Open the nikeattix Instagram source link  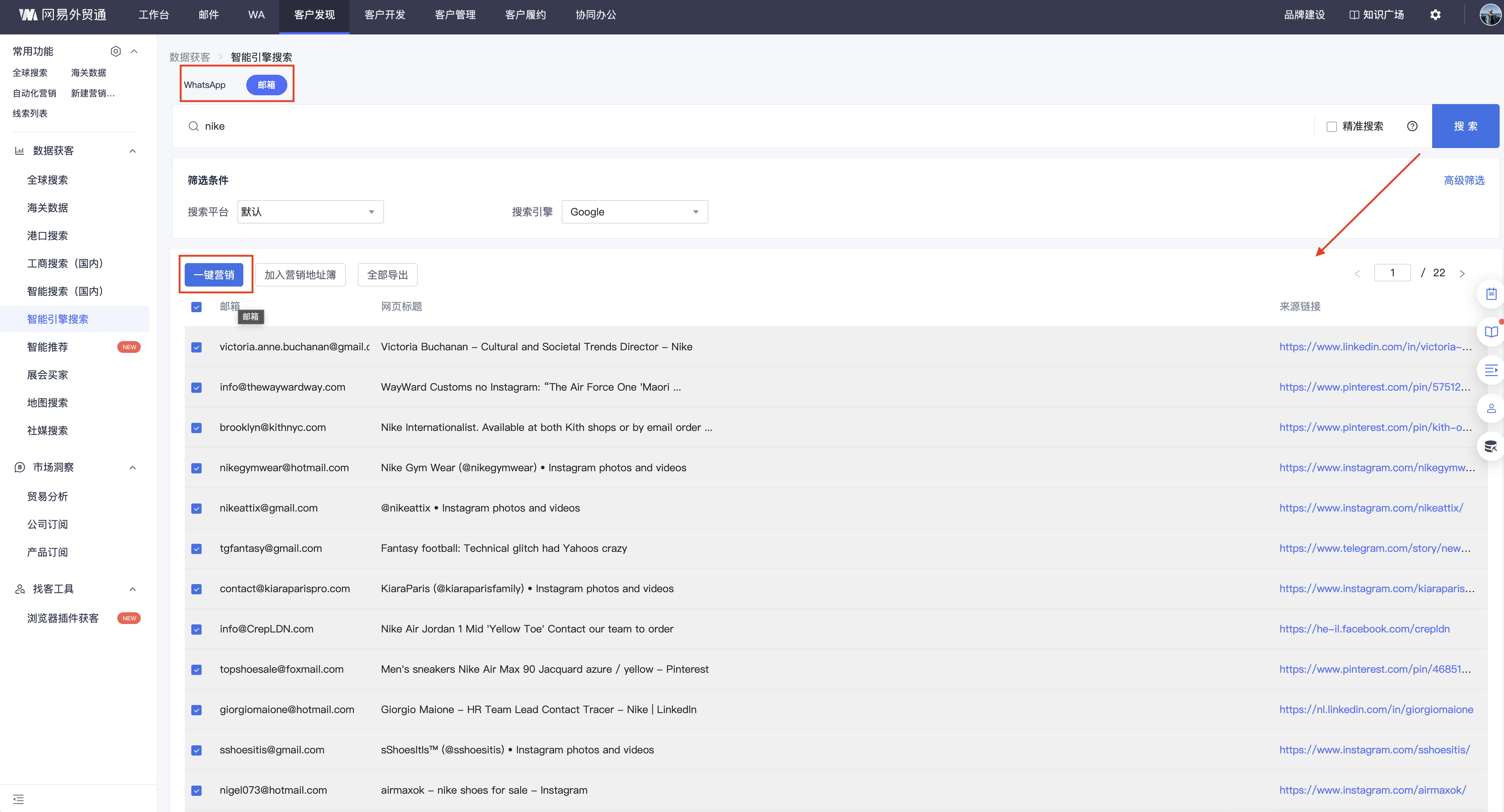pyautogui.click(x=1371, y=508)
